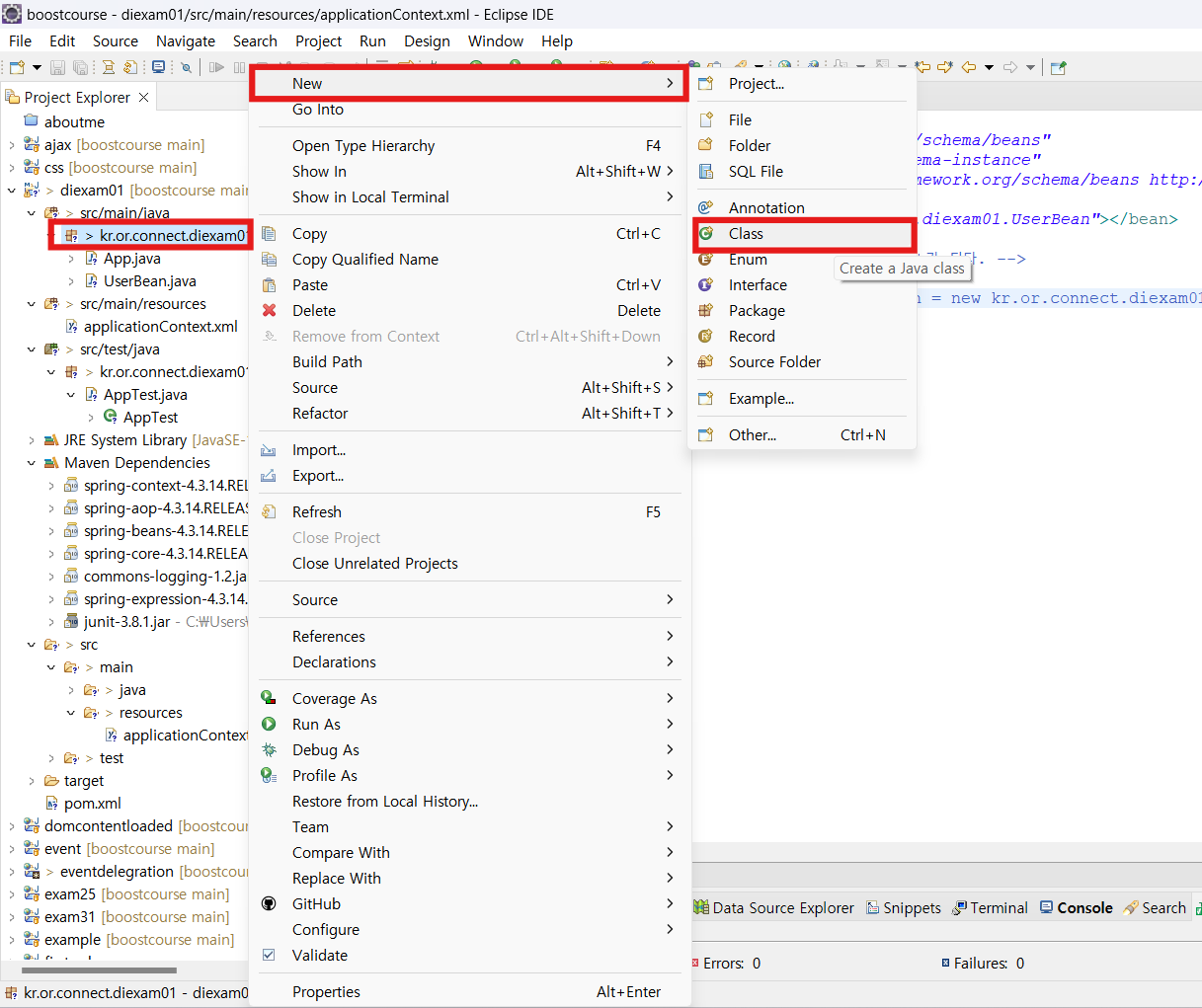Viewport: 1202px width, 1008px height.
Task: Expand the spring-context-4.3.14 jar
Action: [x=50, y=486]
